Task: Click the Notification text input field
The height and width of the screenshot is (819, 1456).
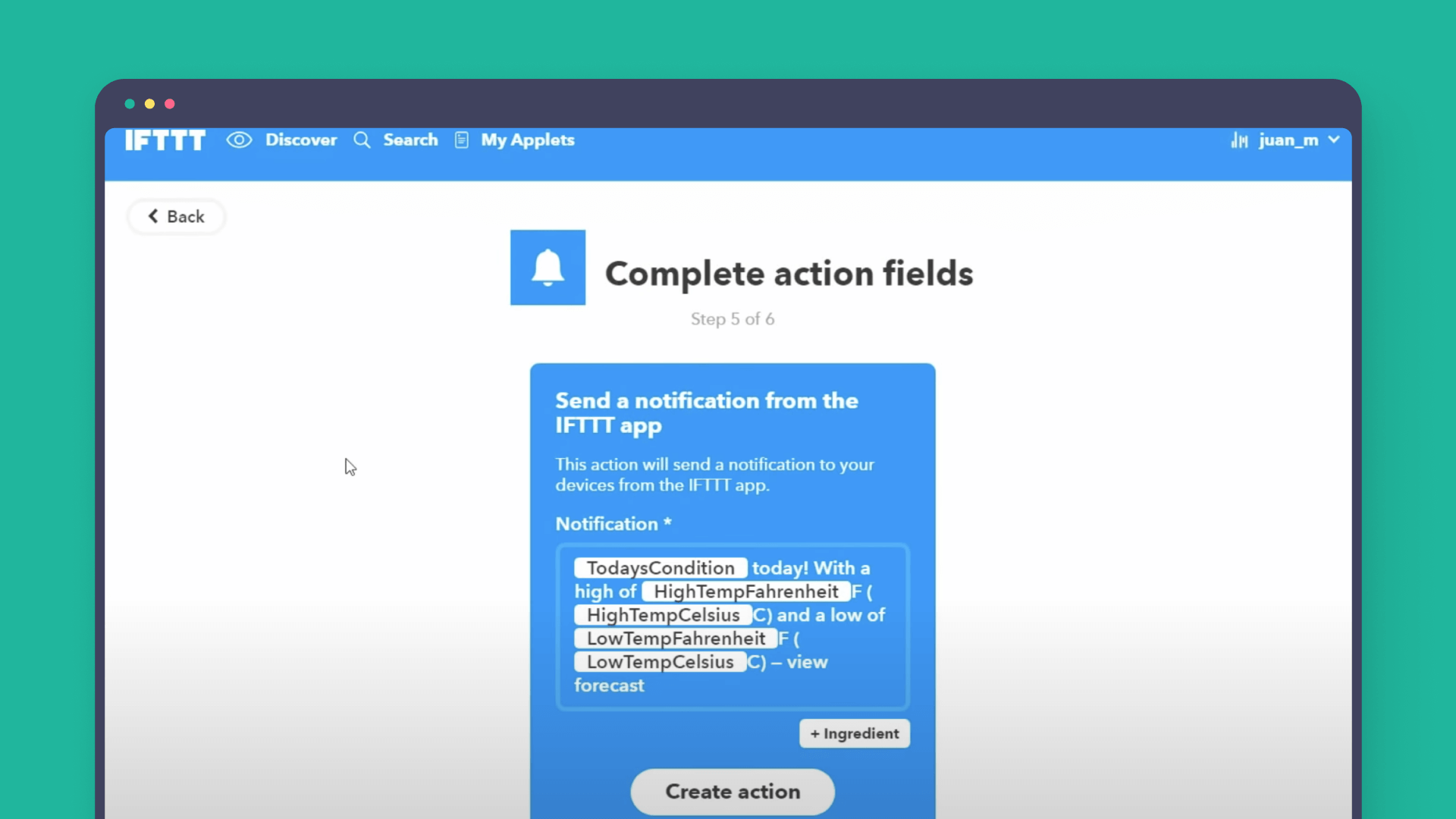Action: click(732, 626)
